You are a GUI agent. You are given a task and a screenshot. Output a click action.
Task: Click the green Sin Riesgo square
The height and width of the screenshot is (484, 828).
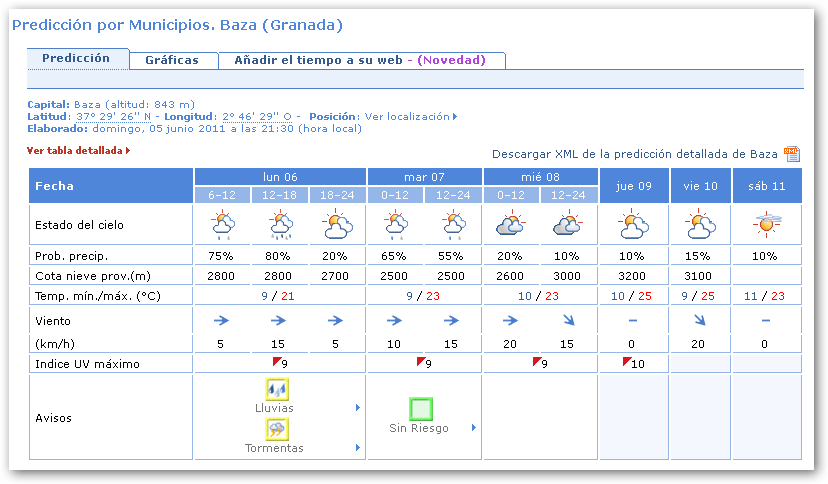pos(421,409)
